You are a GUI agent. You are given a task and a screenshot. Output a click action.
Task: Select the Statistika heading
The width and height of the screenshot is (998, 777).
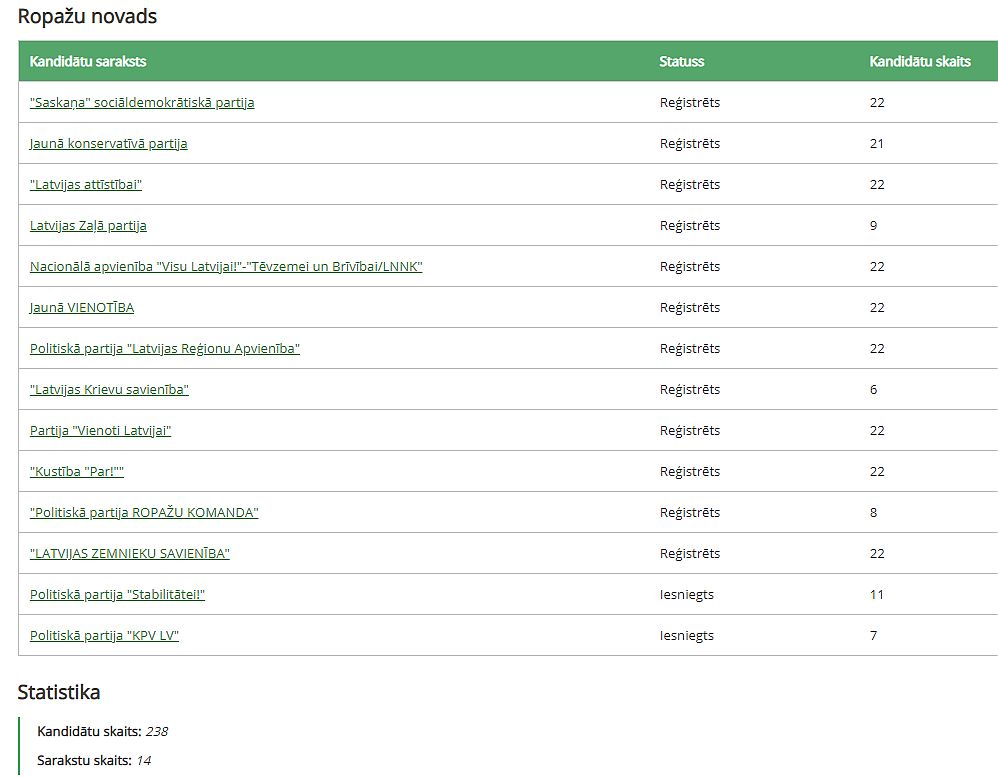pyautogui.click(x=59, y=692)
